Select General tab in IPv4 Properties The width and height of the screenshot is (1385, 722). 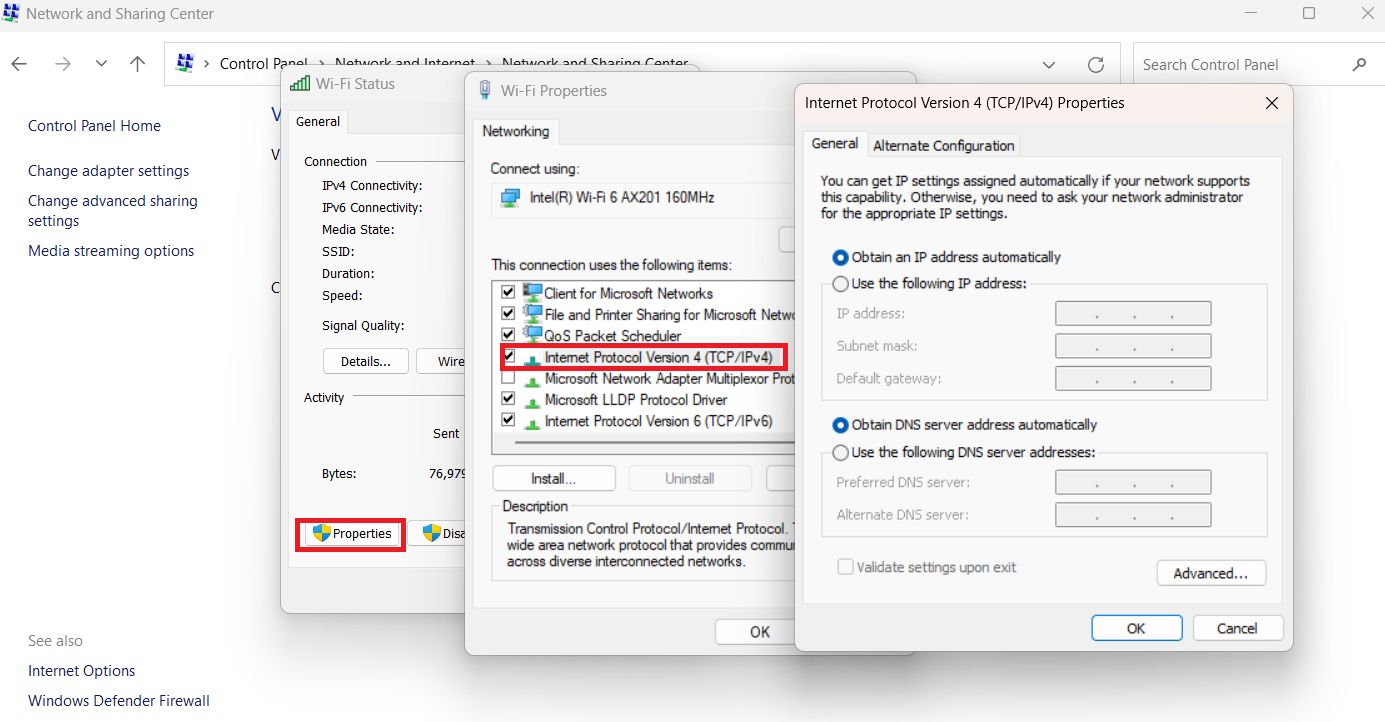coord(835,144)
